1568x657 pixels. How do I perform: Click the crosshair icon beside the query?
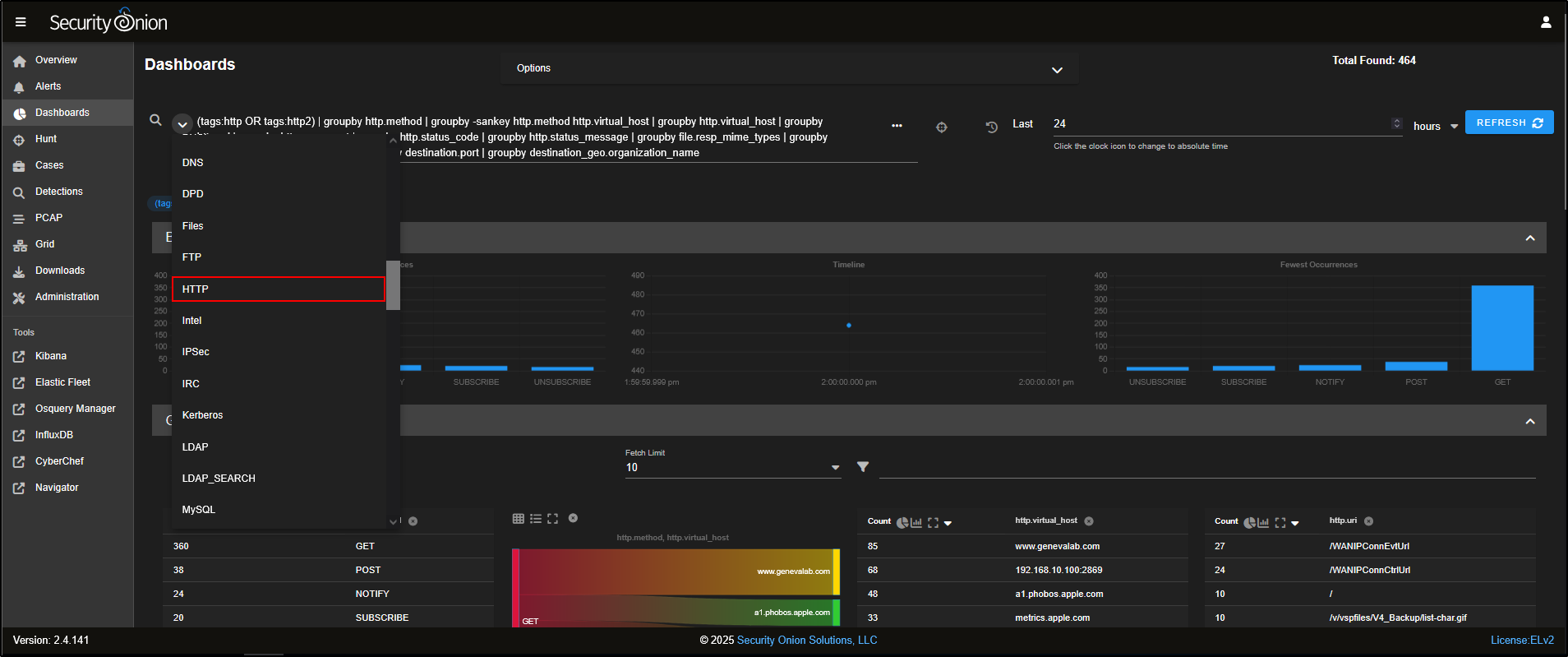coord(942,127)
